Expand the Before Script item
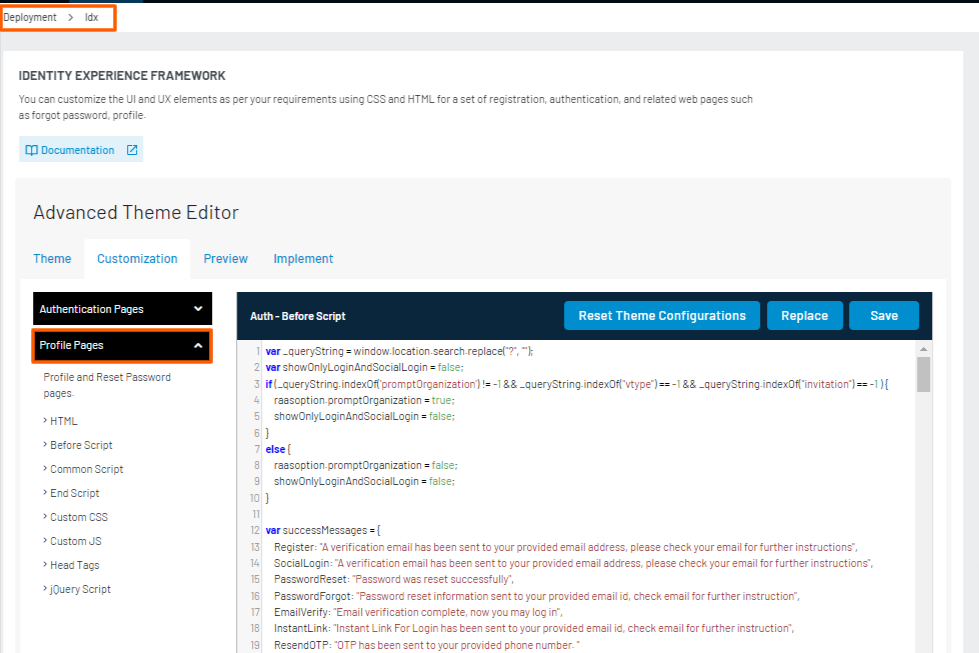The image size is (979, 653). click(x=80, y=445)
